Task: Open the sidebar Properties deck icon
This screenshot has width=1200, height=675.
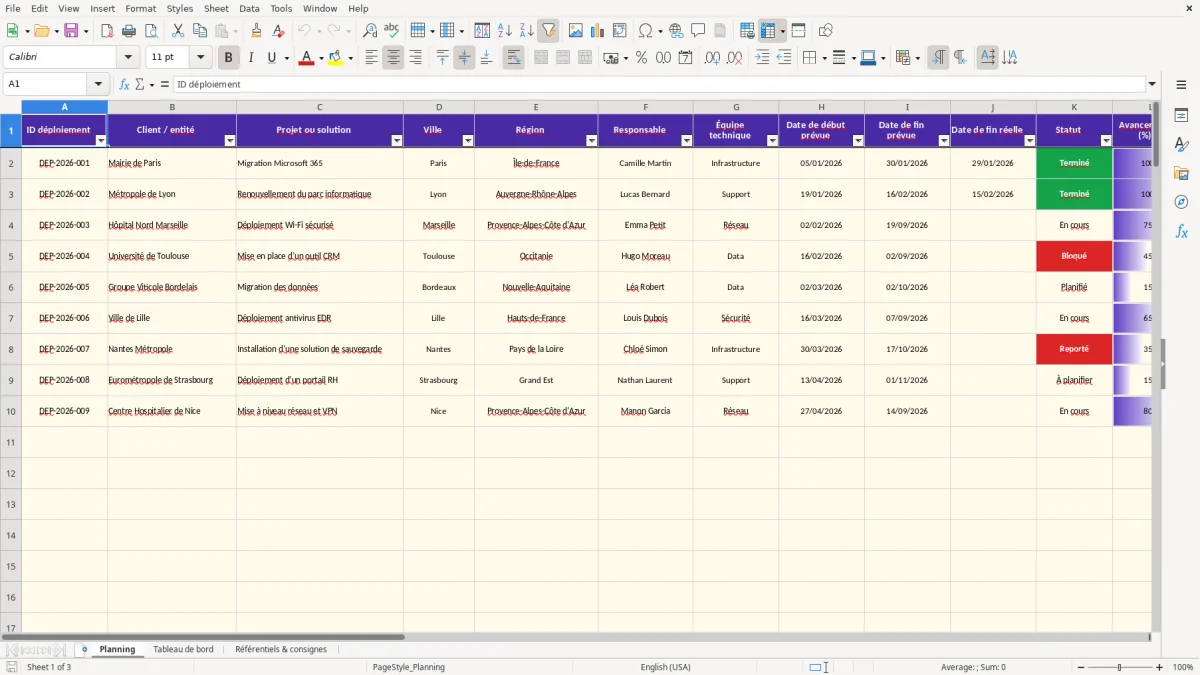Action: [x=1181, y=116]
